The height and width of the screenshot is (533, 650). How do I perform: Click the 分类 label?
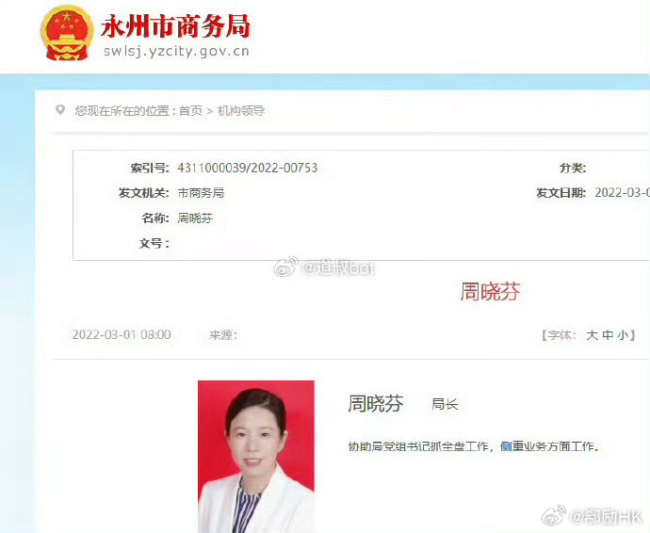573,168
